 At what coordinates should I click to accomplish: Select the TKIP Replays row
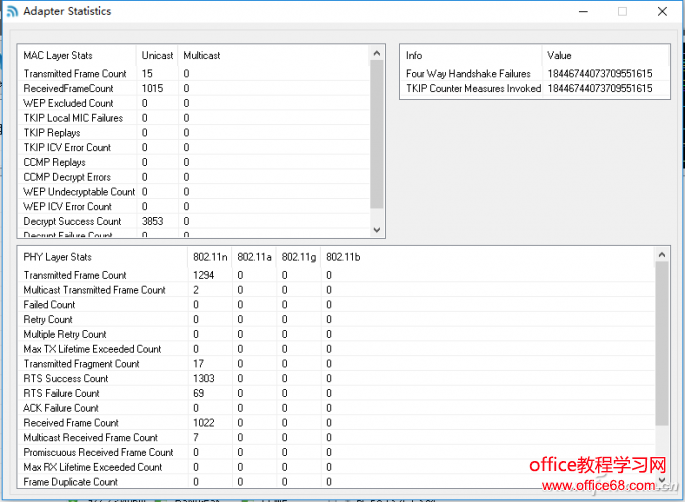pos(194,133)
